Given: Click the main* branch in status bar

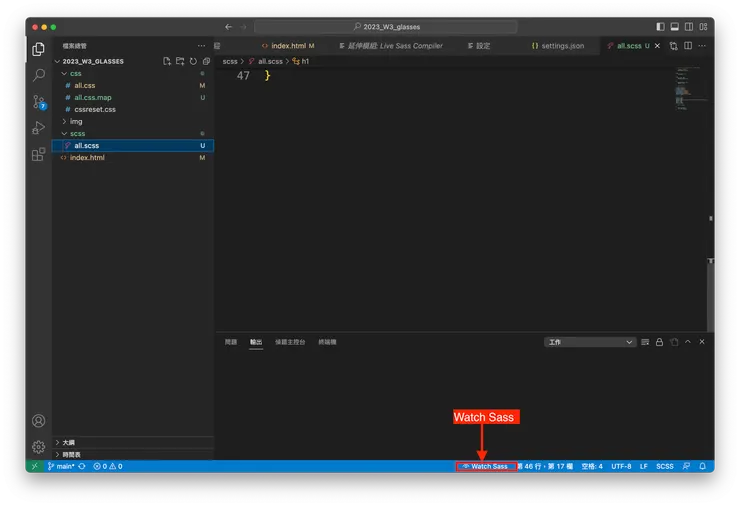Looking at the screenshot, I should [62, 466].
